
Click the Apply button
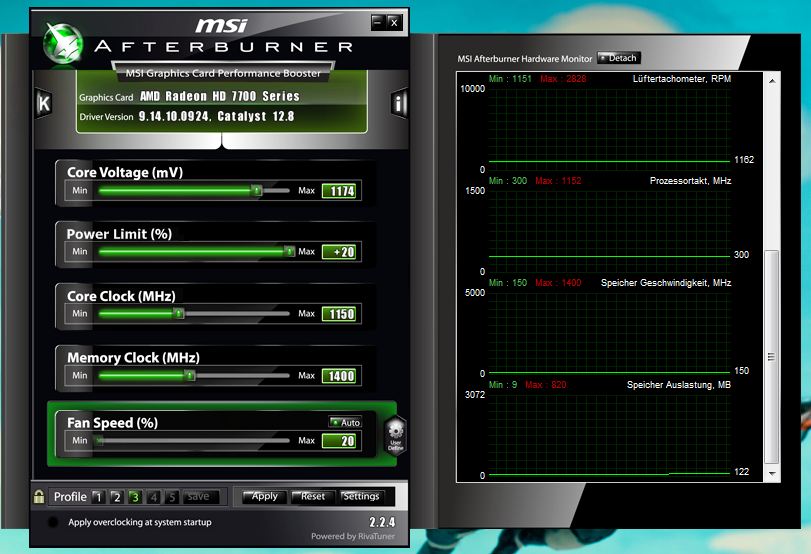pyautogui.click(x=264, y=497)
